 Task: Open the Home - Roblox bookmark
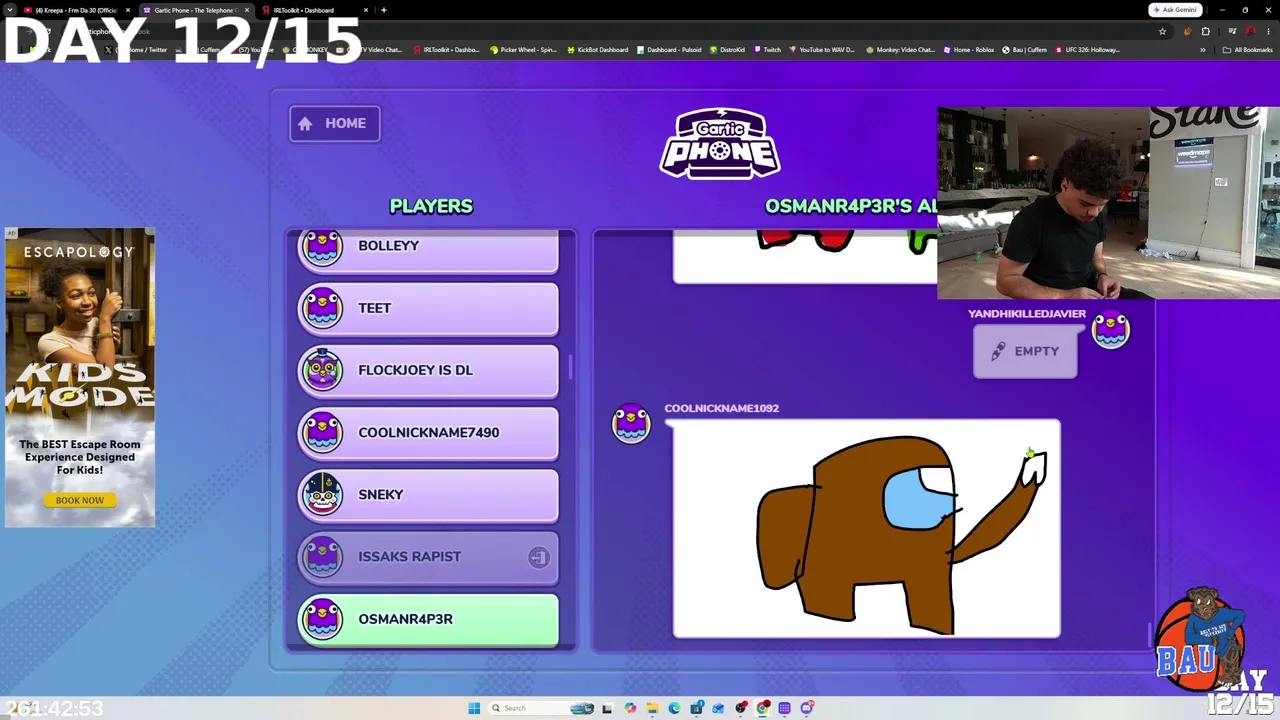(x=969, y=49)
